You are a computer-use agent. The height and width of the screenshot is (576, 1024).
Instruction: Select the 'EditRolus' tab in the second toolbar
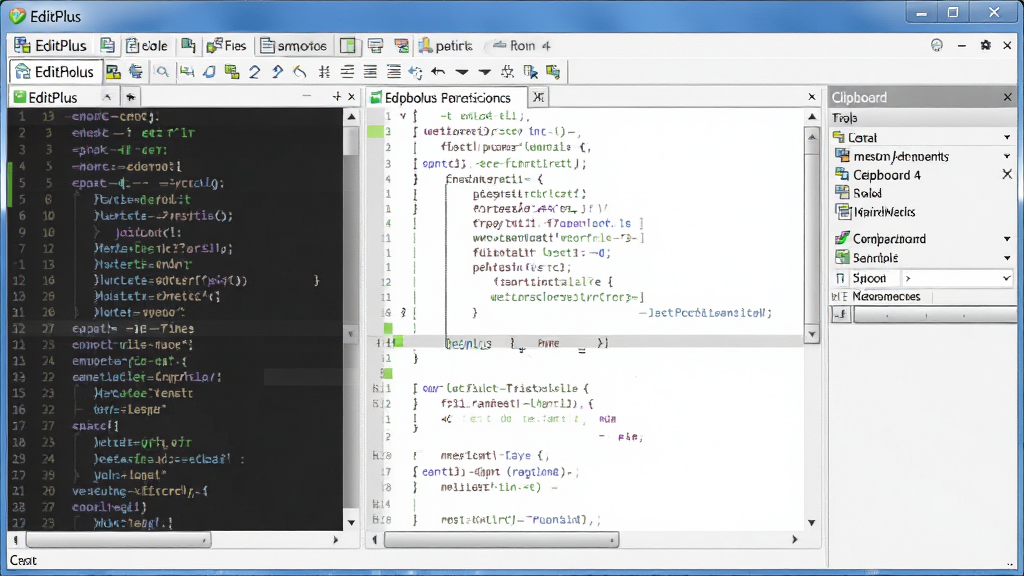click(55, 72)
